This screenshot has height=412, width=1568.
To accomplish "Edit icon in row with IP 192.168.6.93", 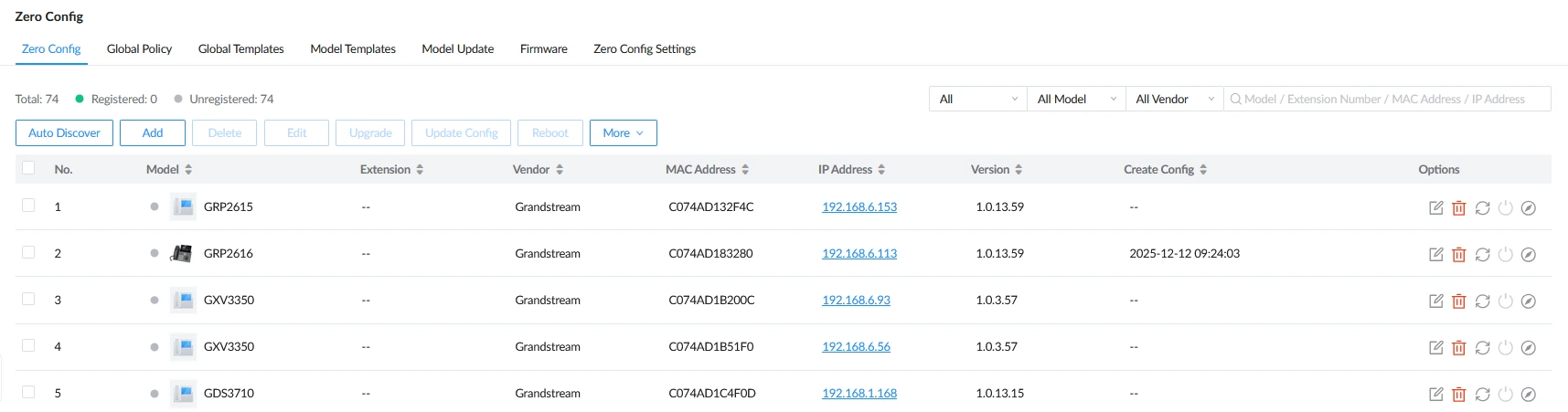I will pyautogui.click(x=1435, y=301).
